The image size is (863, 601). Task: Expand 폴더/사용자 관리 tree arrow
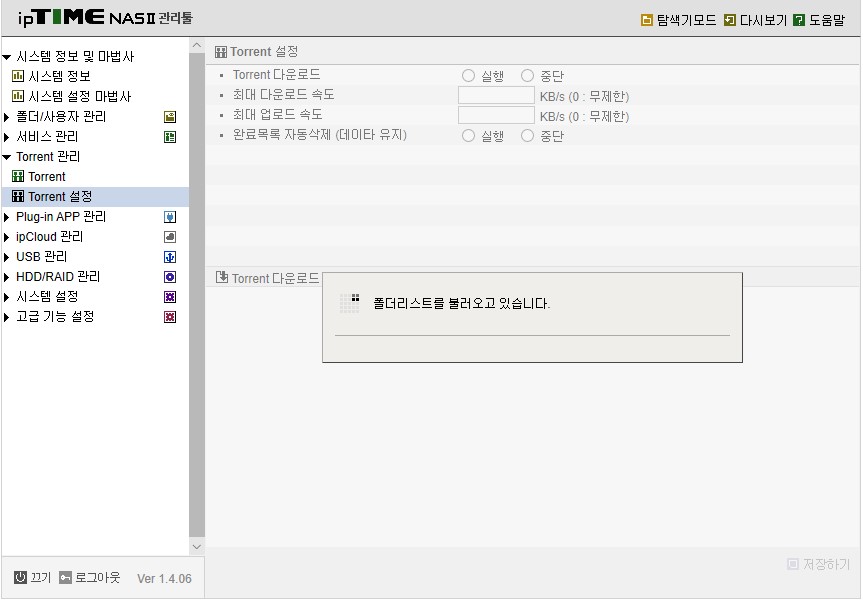(x=7, y=117)
